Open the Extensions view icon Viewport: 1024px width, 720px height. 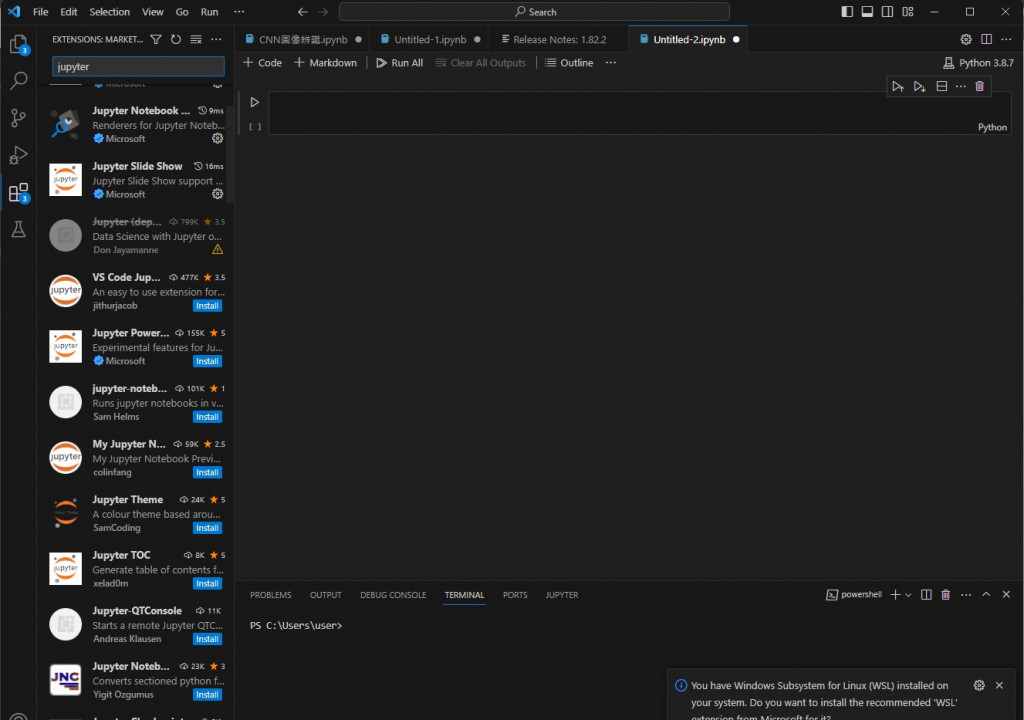pyautogui.click(x=18, y=193)
